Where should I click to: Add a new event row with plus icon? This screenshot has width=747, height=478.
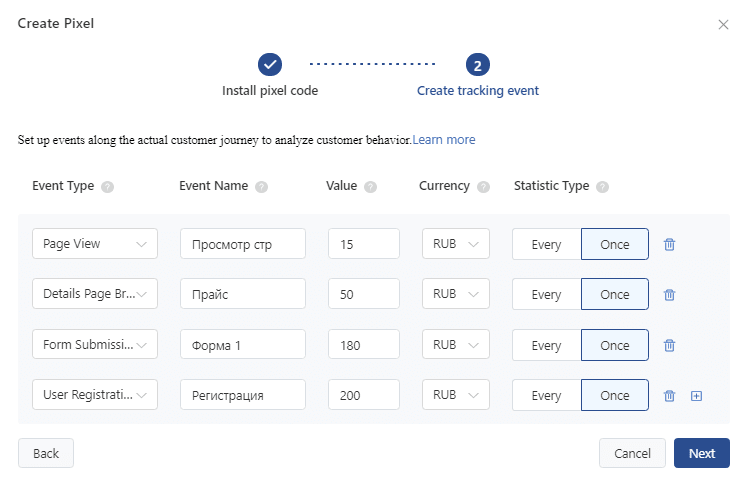(x=697, y=396)
